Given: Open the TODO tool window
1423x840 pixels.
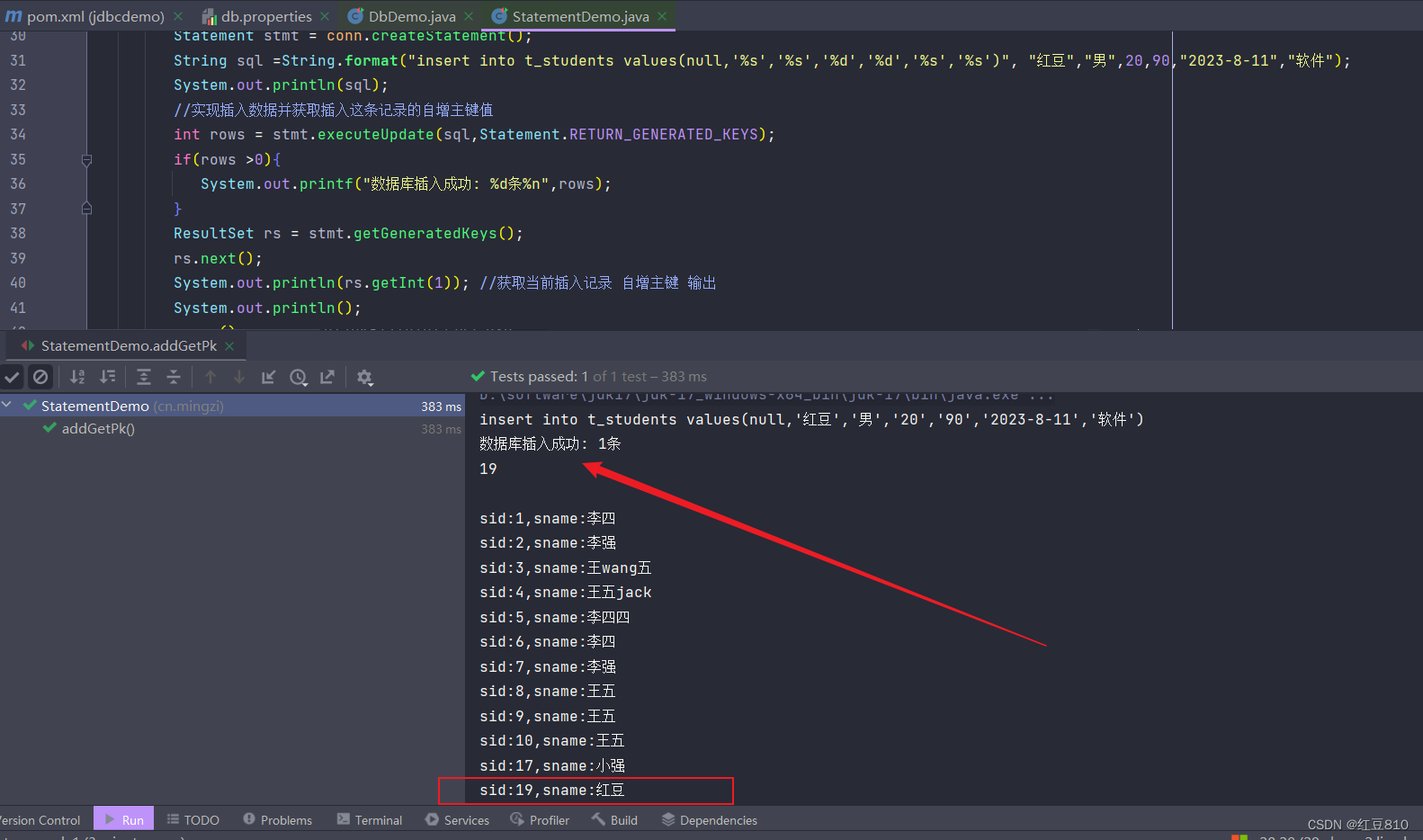Looking at the screenshot, I should (x=192, y=820).
